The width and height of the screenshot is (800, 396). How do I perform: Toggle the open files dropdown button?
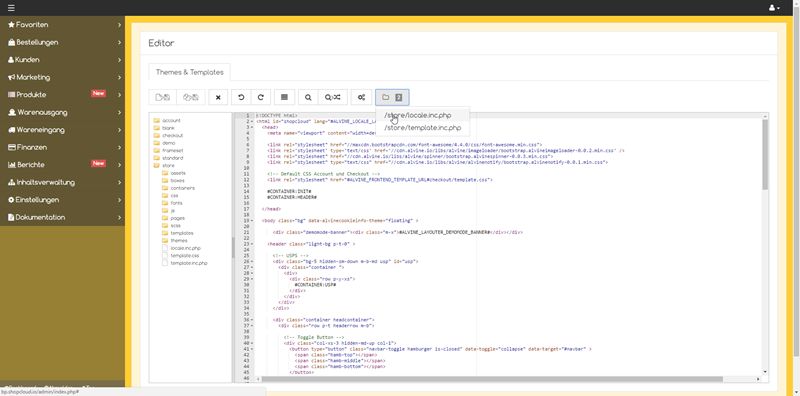click(x=392, y=97)
